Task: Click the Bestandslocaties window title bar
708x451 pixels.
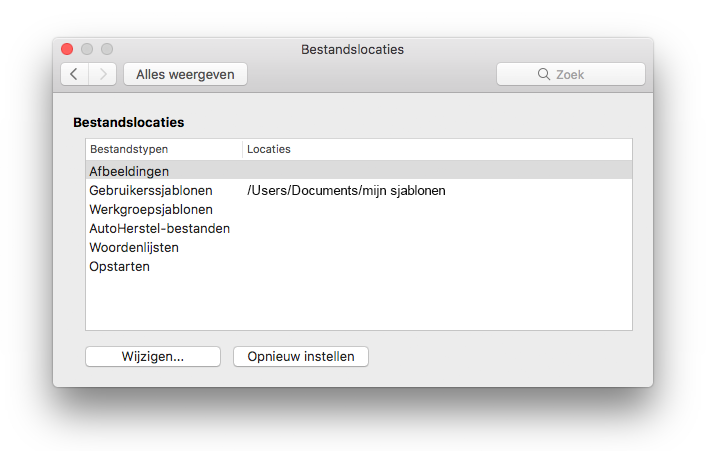Action: 353,49
